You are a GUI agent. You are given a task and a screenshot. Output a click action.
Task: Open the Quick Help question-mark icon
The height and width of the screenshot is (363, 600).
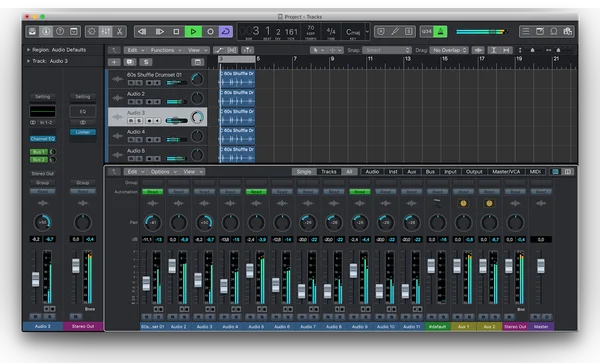coord(60,31)
